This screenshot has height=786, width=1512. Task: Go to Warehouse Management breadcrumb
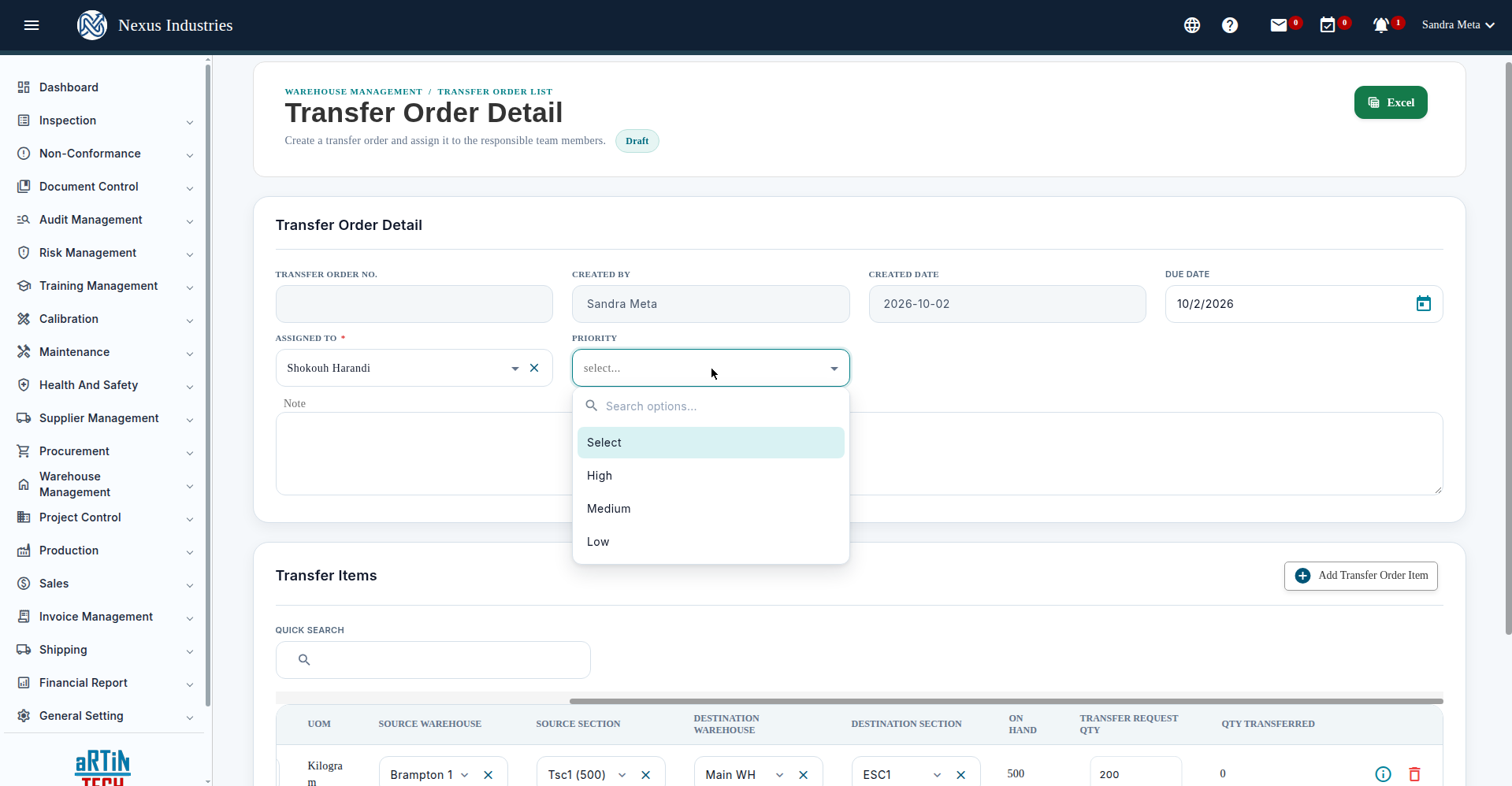[354, 91]
